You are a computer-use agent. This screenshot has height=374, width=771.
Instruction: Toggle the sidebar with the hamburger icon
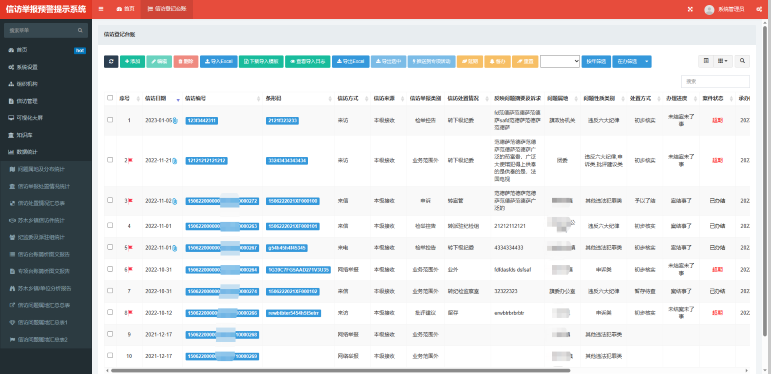pos(101,9)
